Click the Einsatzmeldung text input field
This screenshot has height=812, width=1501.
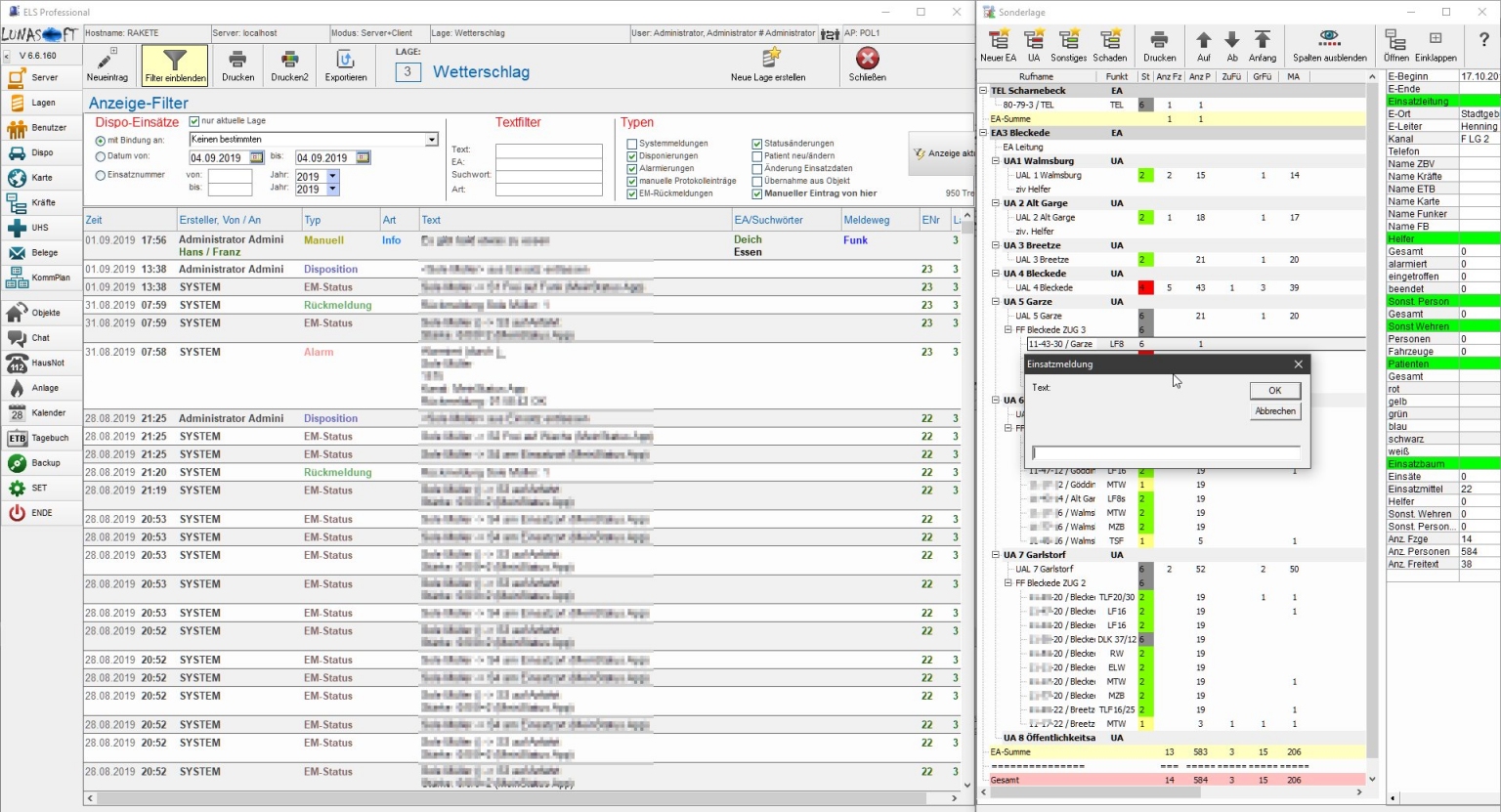coord(1166,453)
